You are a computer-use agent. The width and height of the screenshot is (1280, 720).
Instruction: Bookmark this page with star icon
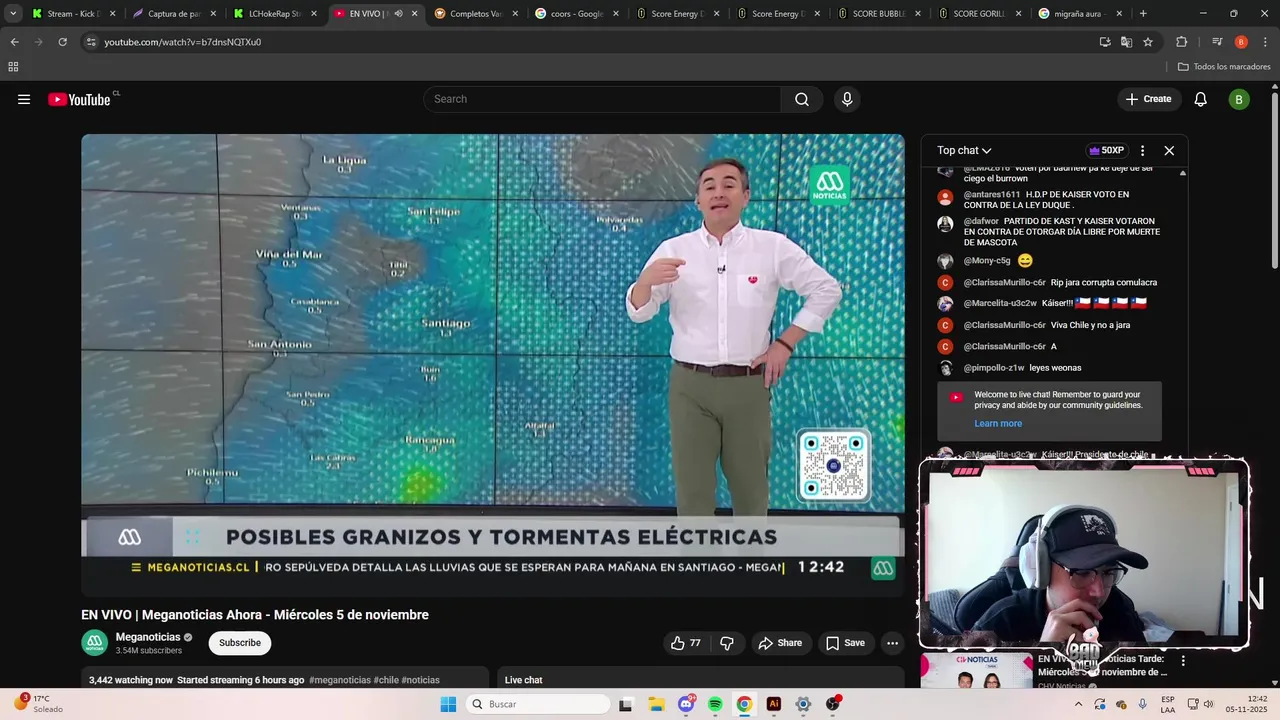pos(1148,42)
